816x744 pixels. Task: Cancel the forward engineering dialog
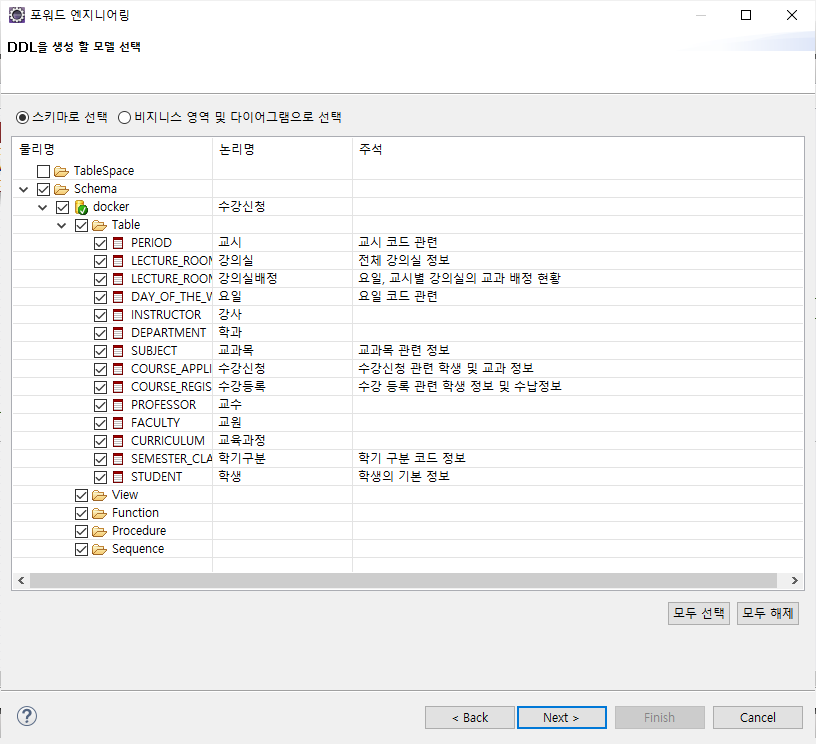pos(758,717)
